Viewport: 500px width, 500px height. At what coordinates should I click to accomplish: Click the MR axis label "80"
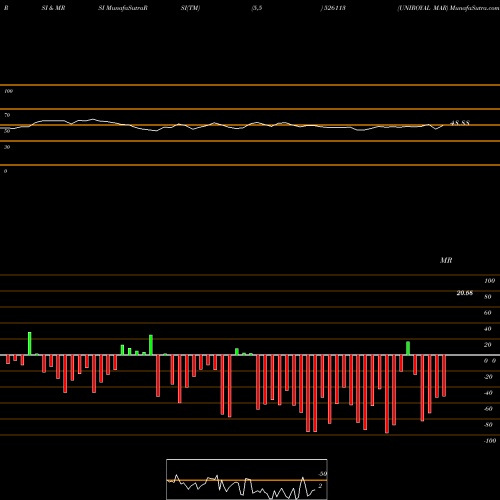[488, 297]
